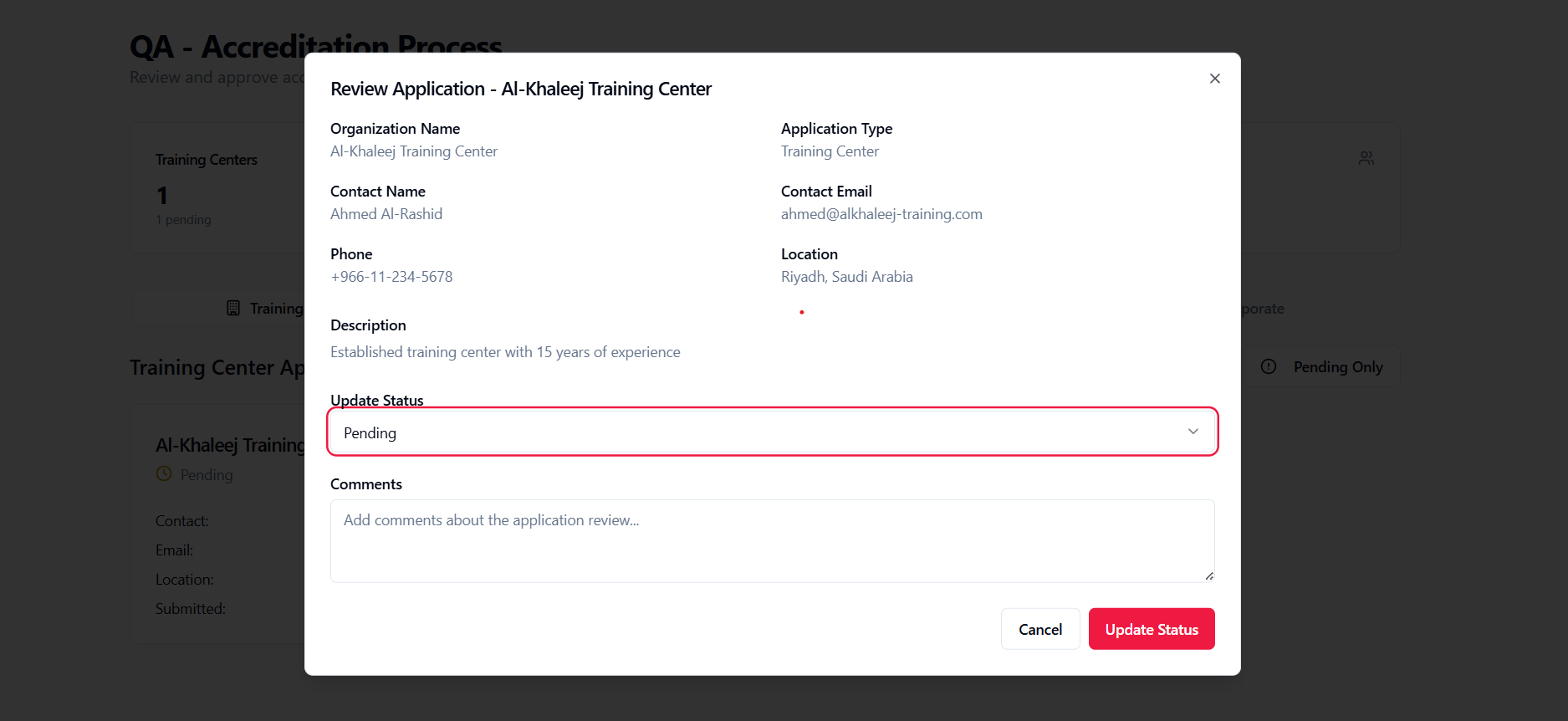Click the contact email ahmed@alkhaleej-training.com

click(881, 214)
